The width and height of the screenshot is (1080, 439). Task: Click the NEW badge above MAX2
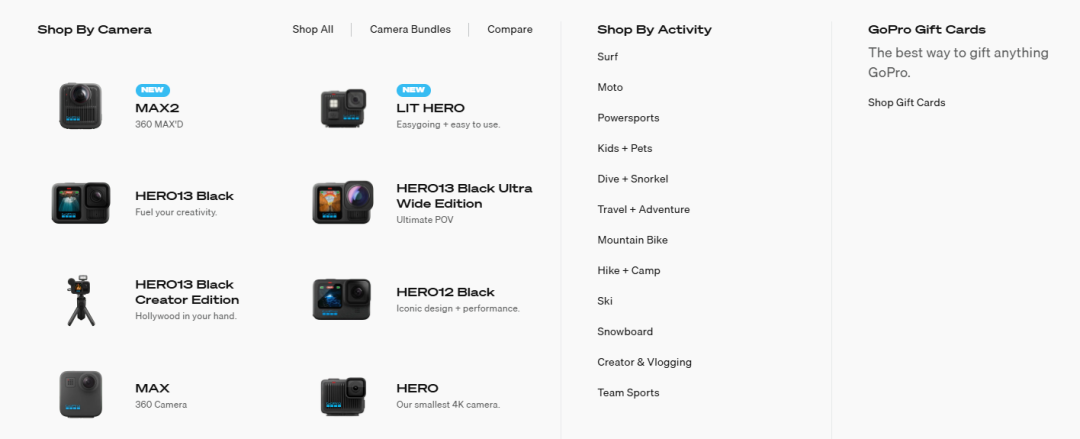click(x=153, y=90)
